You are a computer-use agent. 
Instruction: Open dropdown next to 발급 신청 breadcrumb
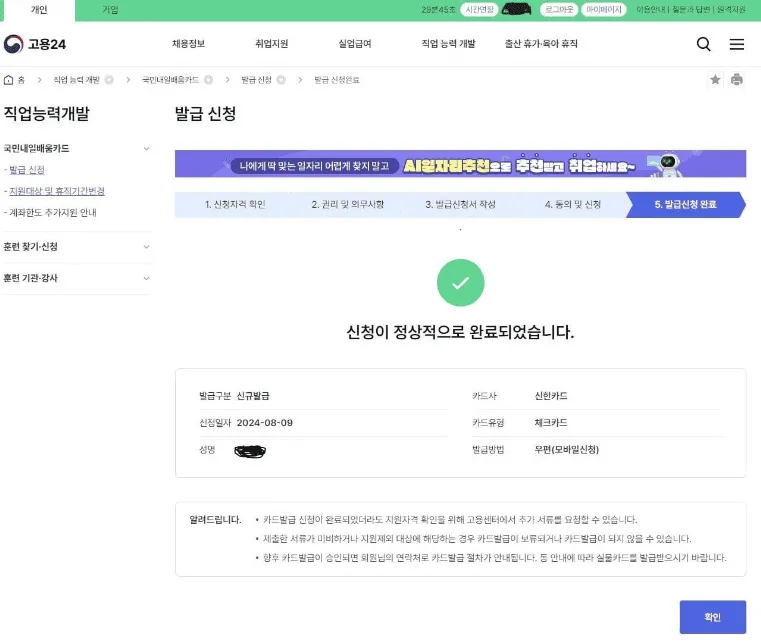[281, 80]
